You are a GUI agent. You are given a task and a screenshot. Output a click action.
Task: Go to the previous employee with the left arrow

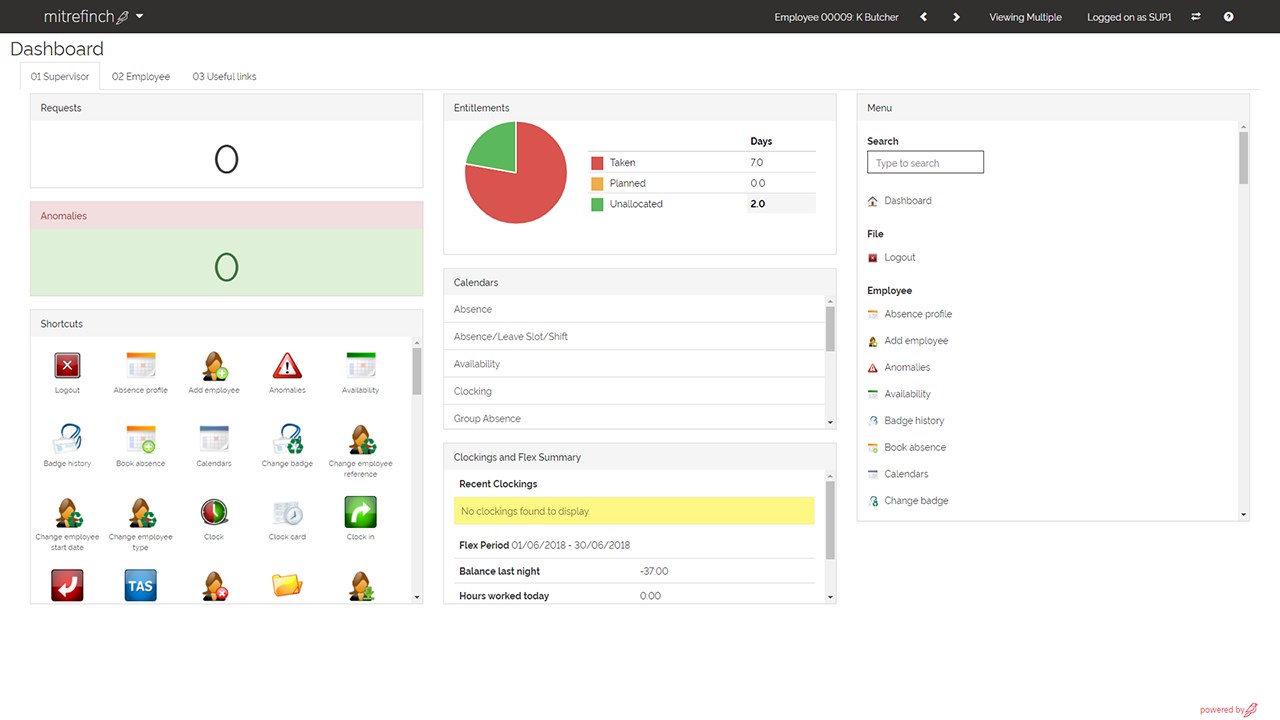[x=923, y=17]
